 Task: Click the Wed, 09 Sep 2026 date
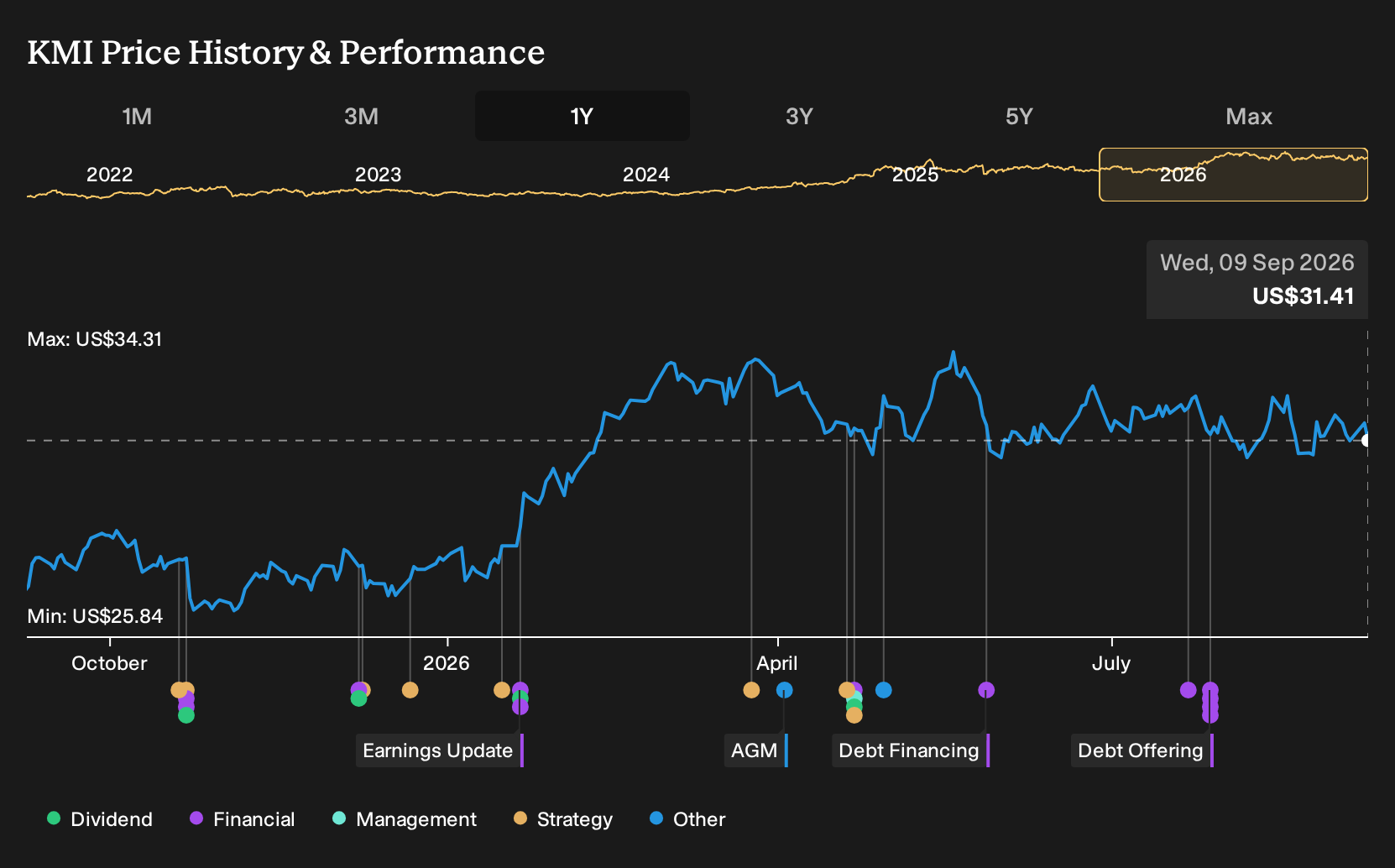click(1257, 263)
